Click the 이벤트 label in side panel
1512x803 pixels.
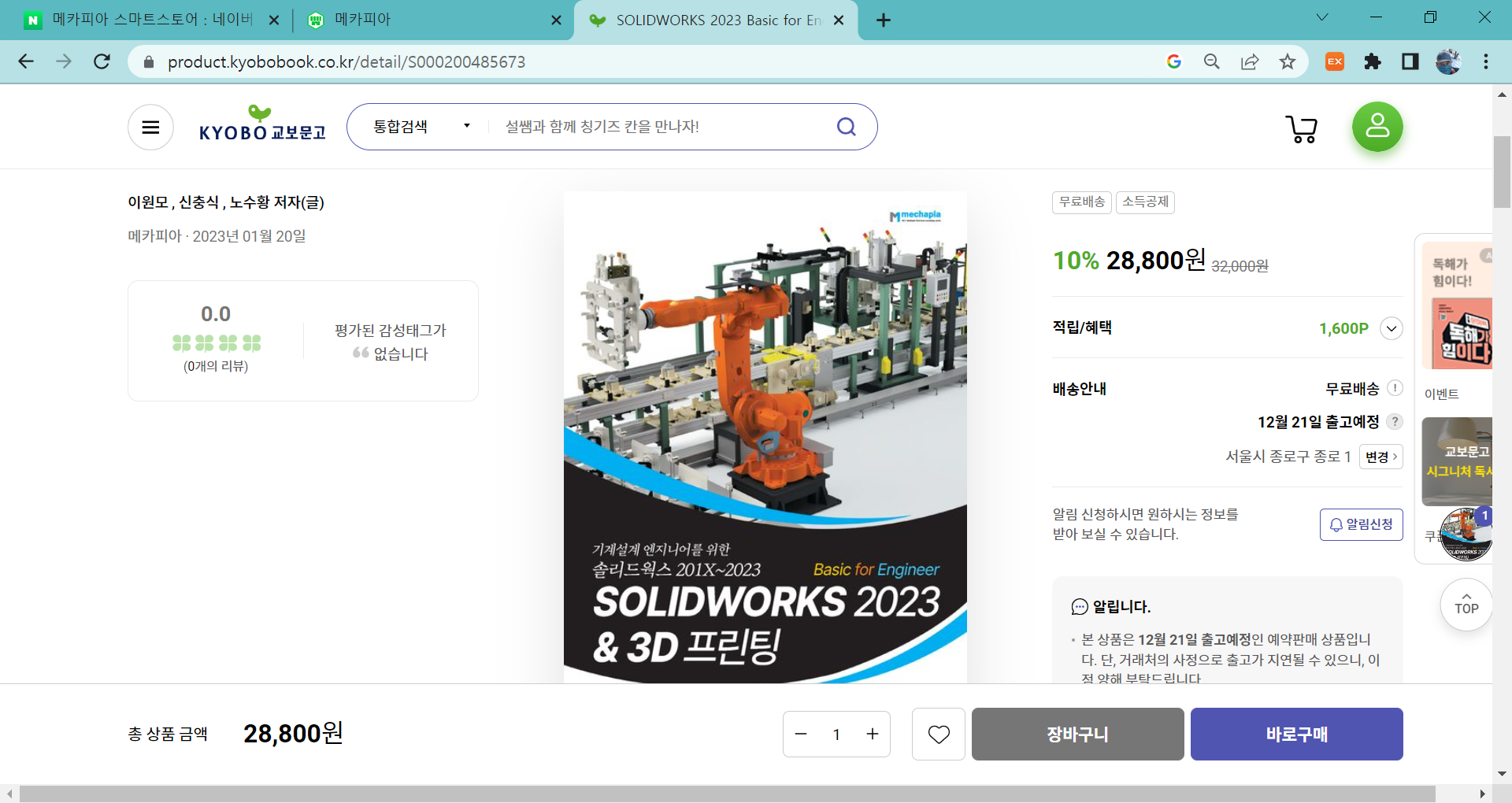pos(1441,394)
